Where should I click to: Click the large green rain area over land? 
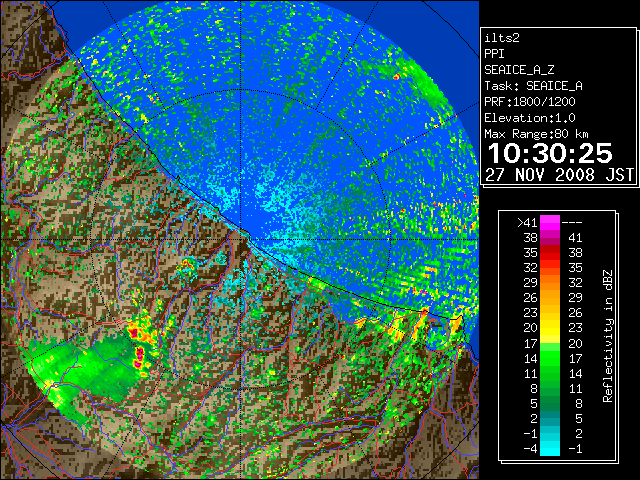click(x=88, y=369)
